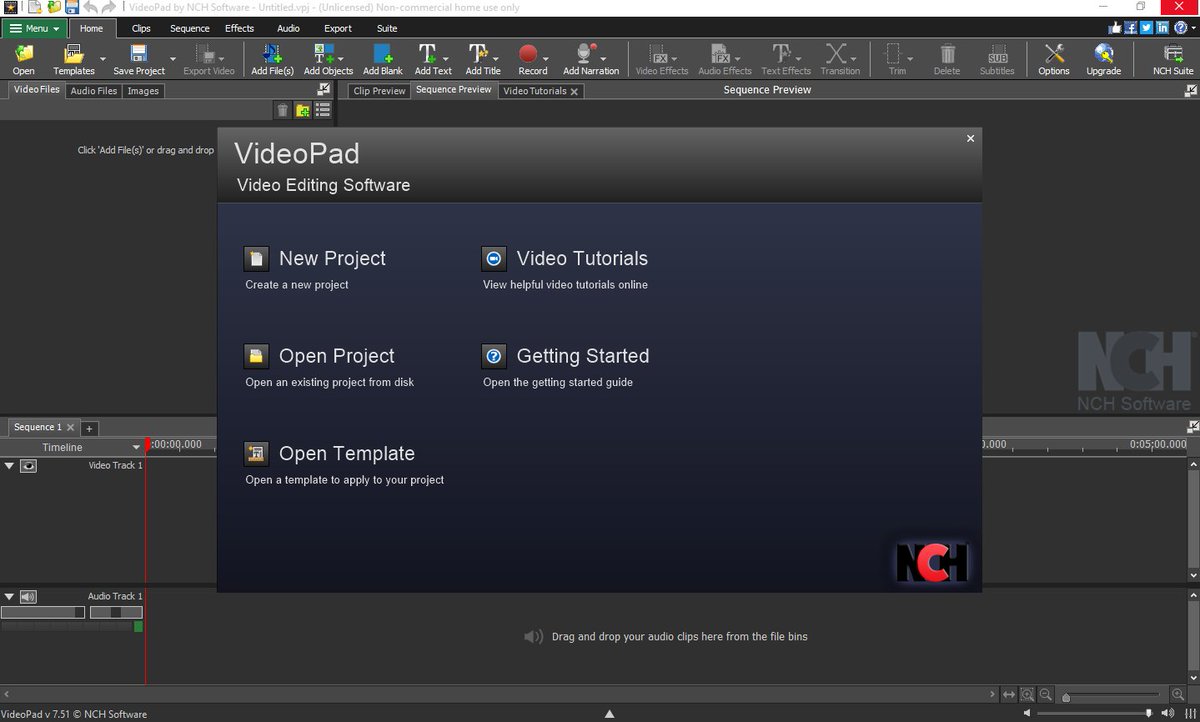The width and height of the screenshot is (1200, 722).
Task: Adjust the timeline zoom slider
Action: (1112, 696)
